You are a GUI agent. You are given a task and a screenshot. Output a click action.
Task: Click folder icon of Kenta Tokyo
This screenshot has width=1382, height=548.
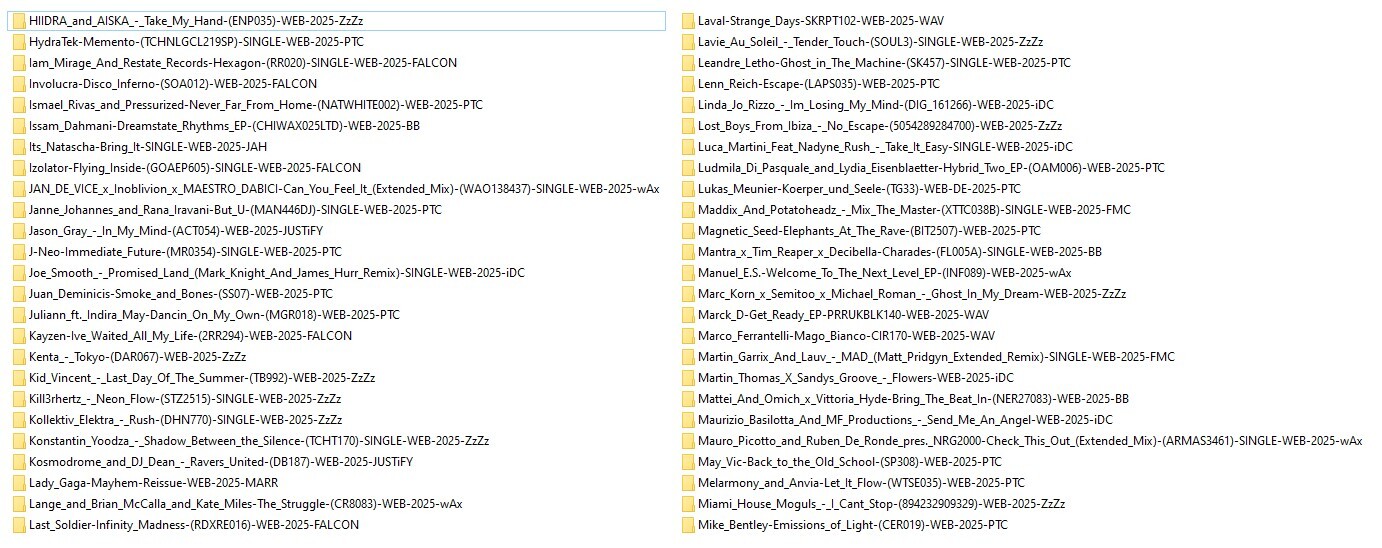[19, 357]
